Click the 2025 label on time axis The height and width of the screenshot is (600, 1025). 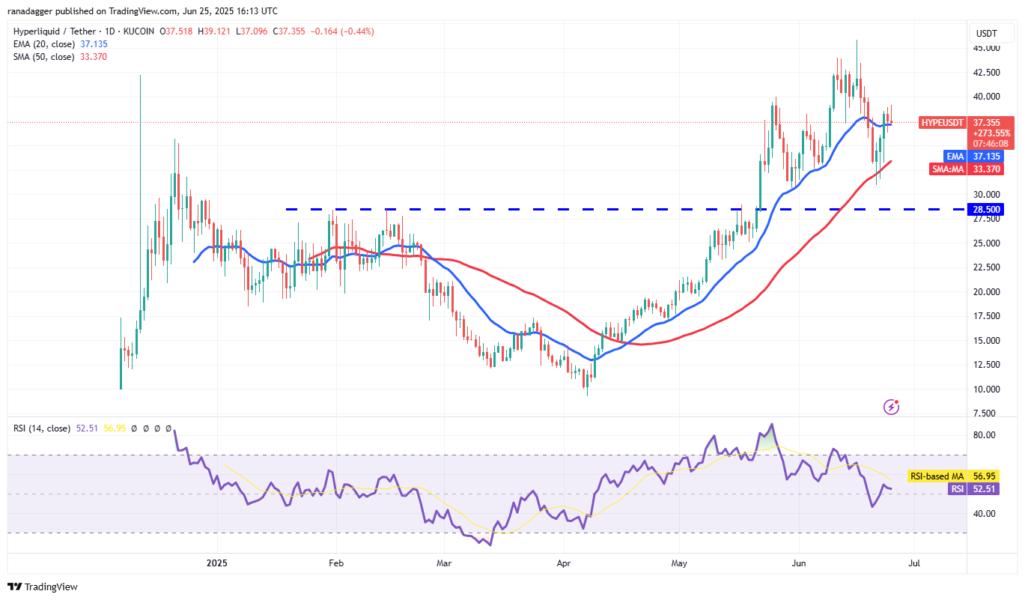coord(216,563)
